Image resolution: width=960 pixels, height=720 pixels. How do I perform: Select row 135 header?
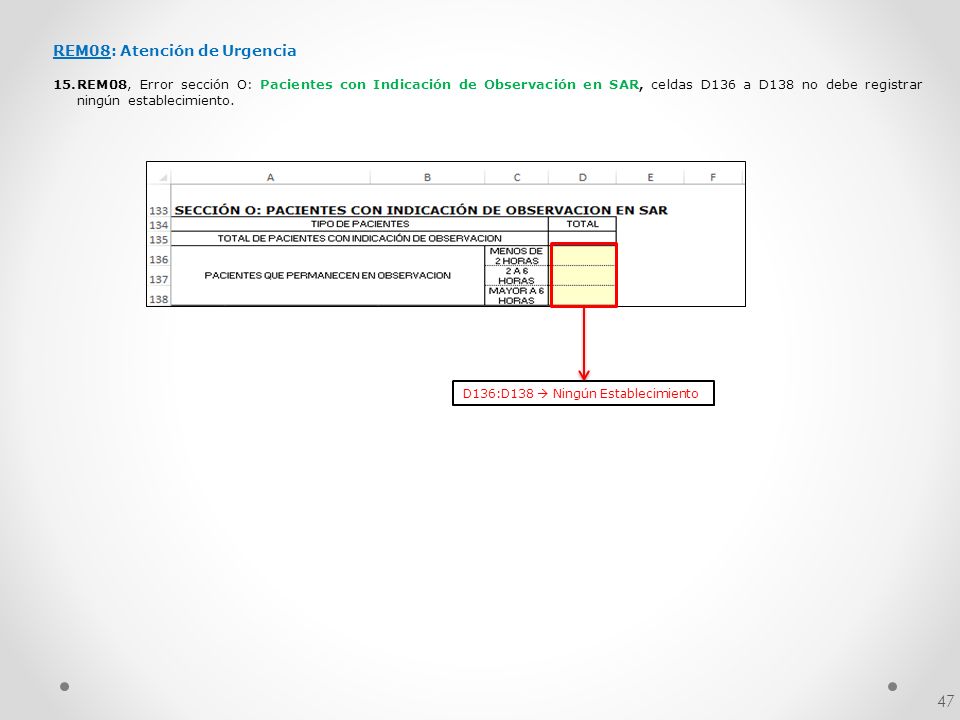[159, 239]
